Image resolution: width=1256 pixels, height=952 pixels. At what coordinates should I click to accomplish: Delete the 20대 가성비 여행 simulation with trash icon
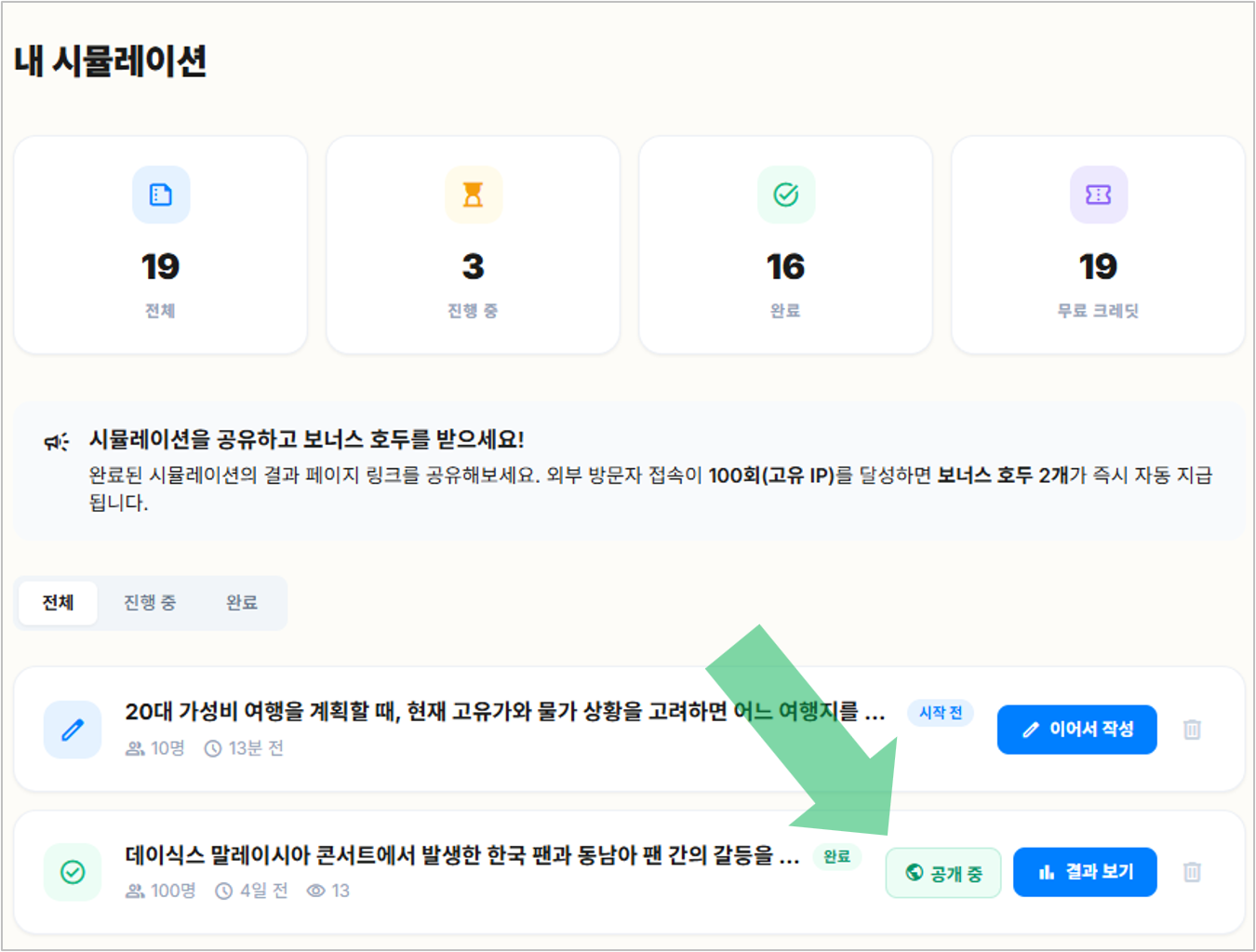coord(1192,730)
